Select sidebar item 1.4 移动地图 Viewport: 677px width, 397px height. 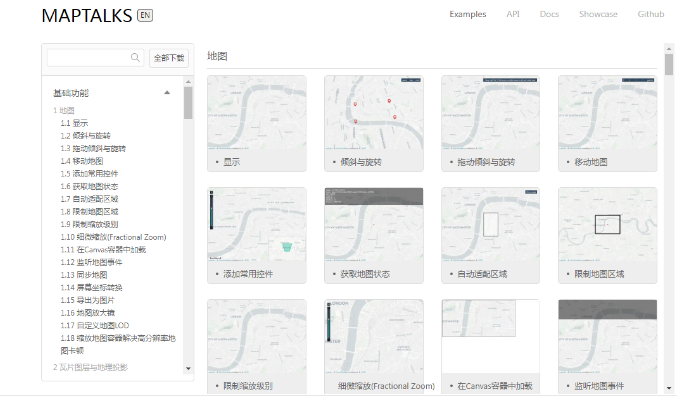(82, 161)
